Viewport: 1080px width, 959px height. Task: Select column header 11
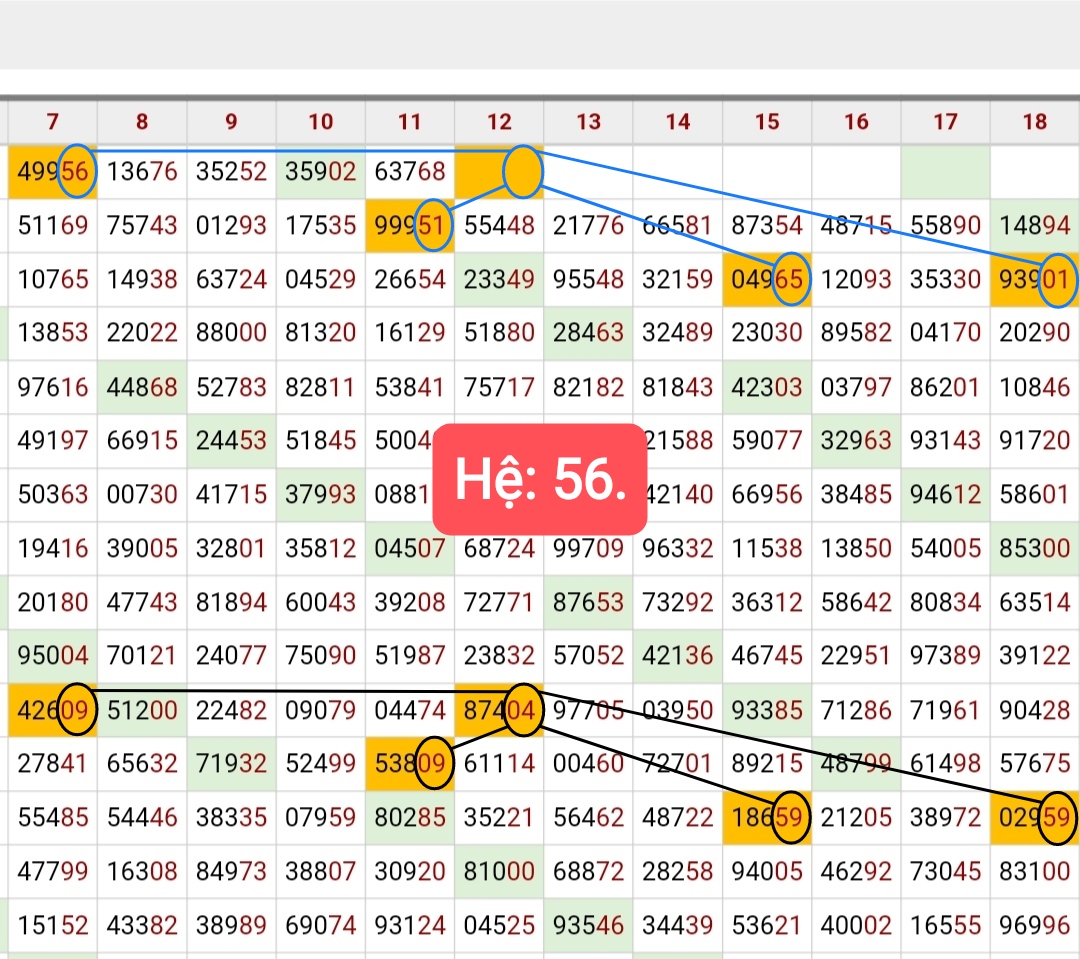click(410, 122)
